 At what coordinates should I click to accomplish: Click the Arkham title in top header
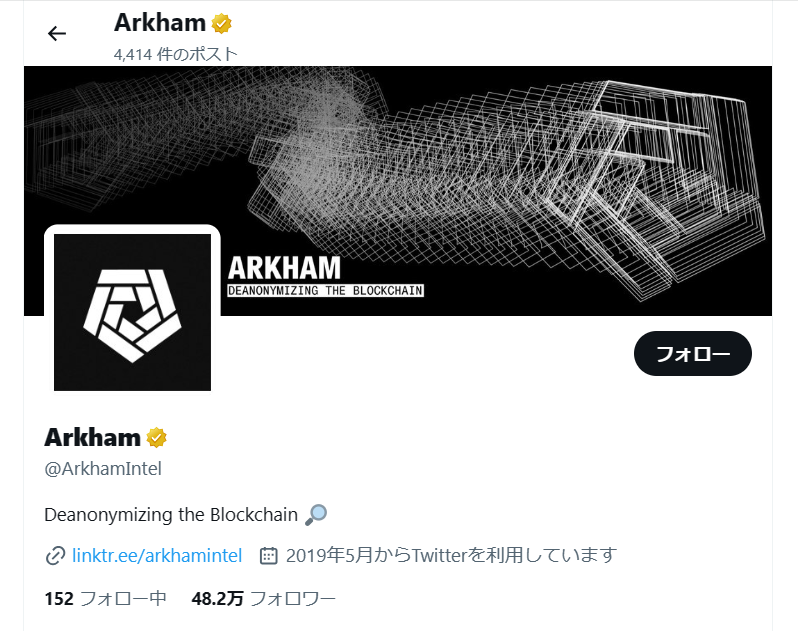(160, 23)
